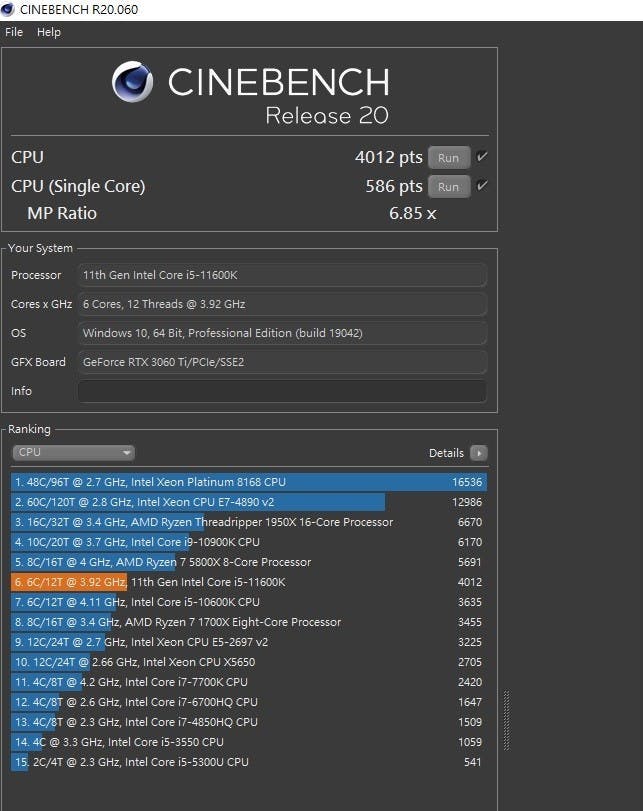Open the File menu

coord(14,32)
